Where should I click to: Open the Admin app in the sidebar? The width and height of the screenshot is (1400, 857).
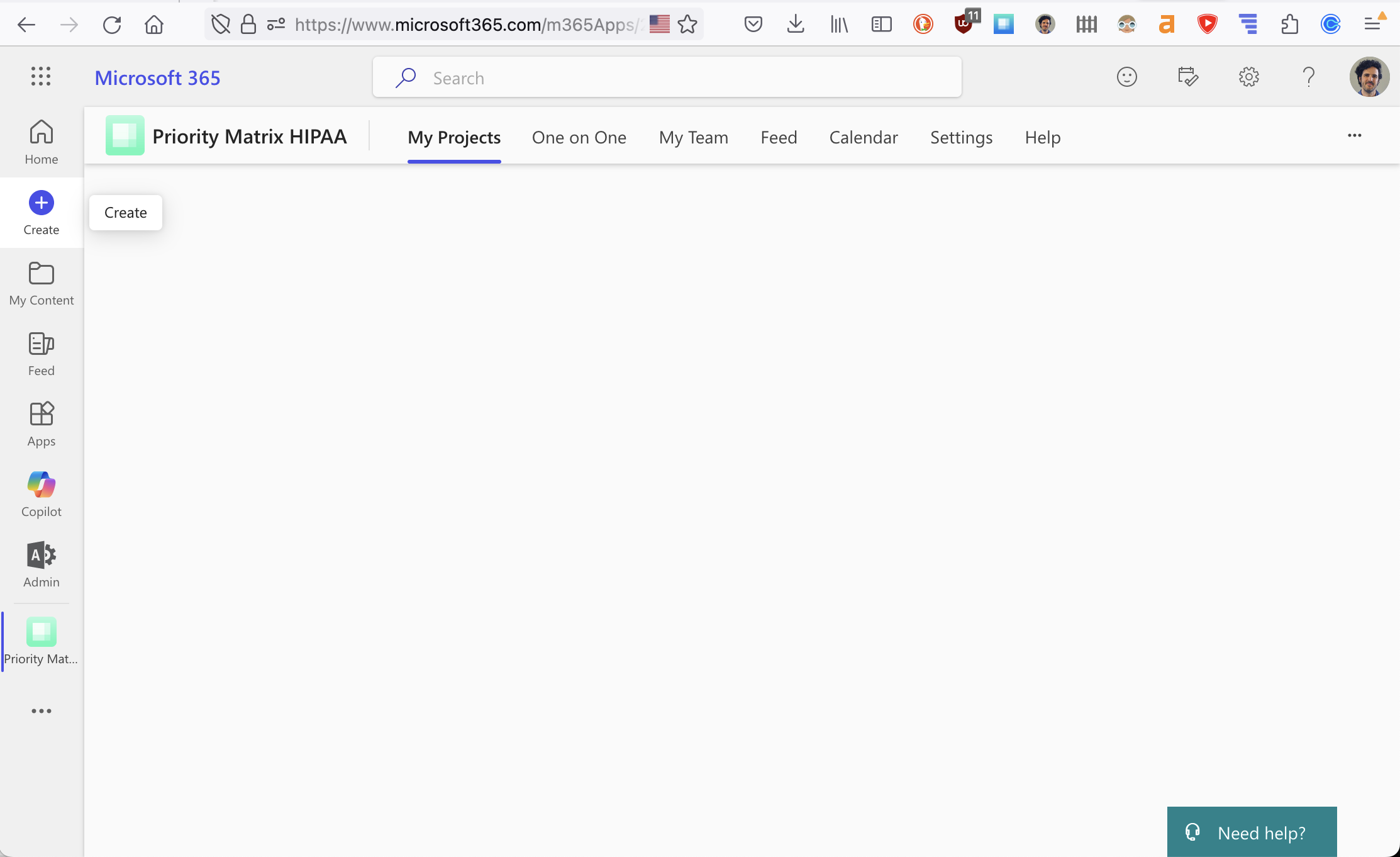click(41, 564)
